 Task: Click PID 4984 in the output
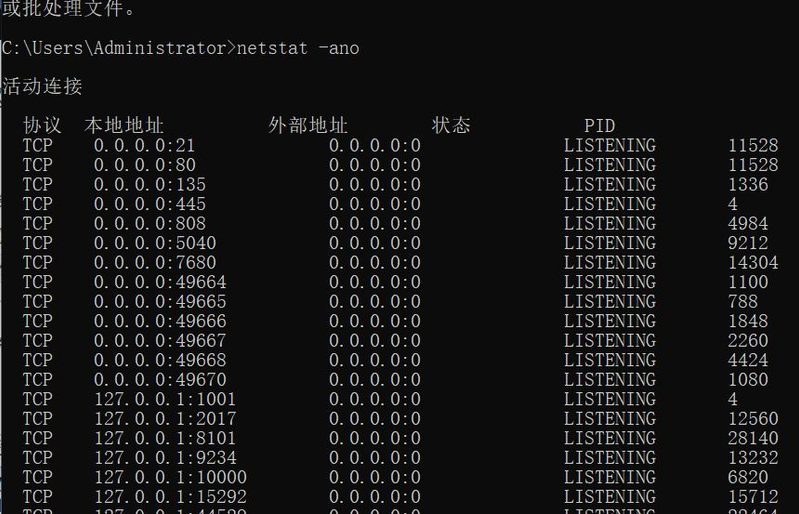tap(748, 223)
